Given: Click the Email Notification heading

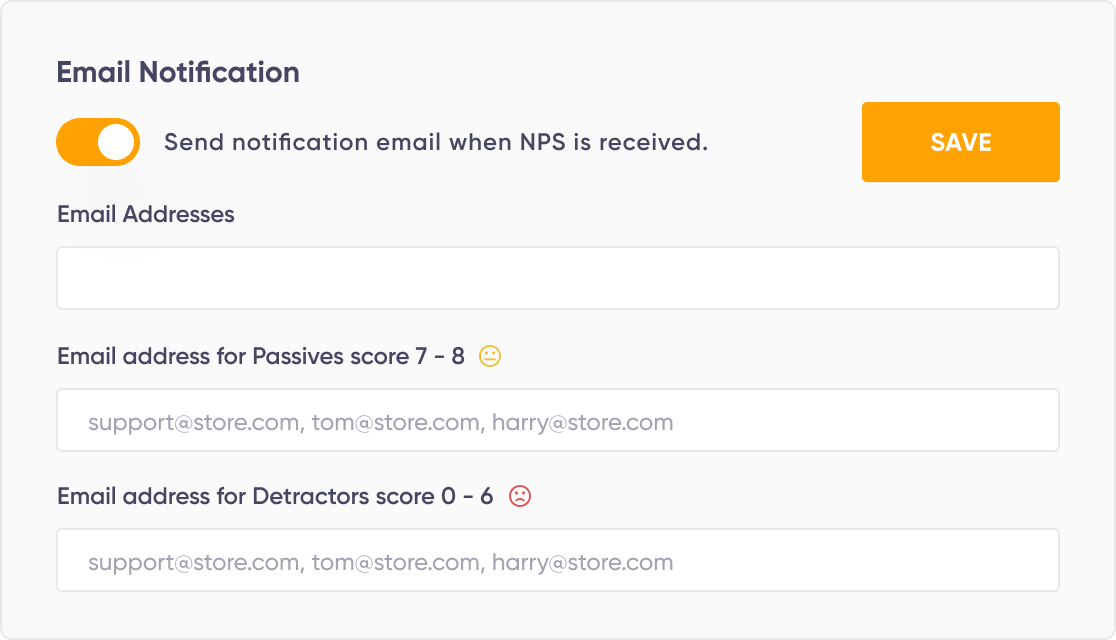Looking at the screenshot, I should coord(178,73).
